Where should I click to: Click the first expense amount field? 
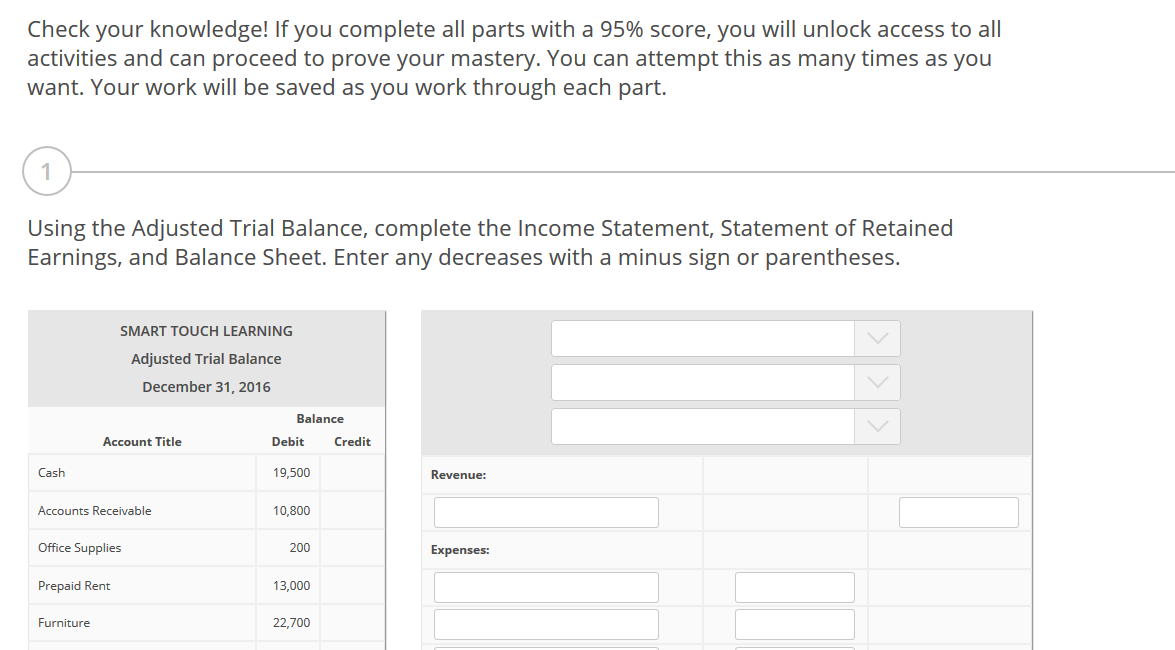(794, 587)
